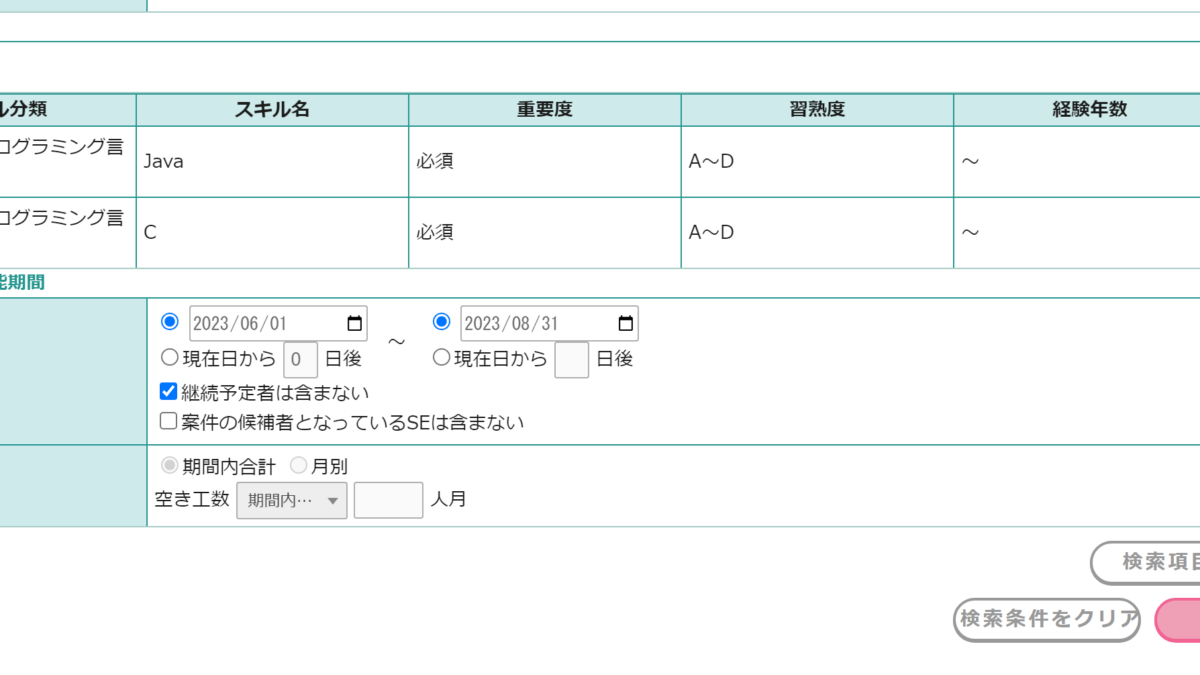This screenshot has height=675, width=1200.
Task: Expand the 空き工数 期間内 dropdown
Action: click(292, 499)
